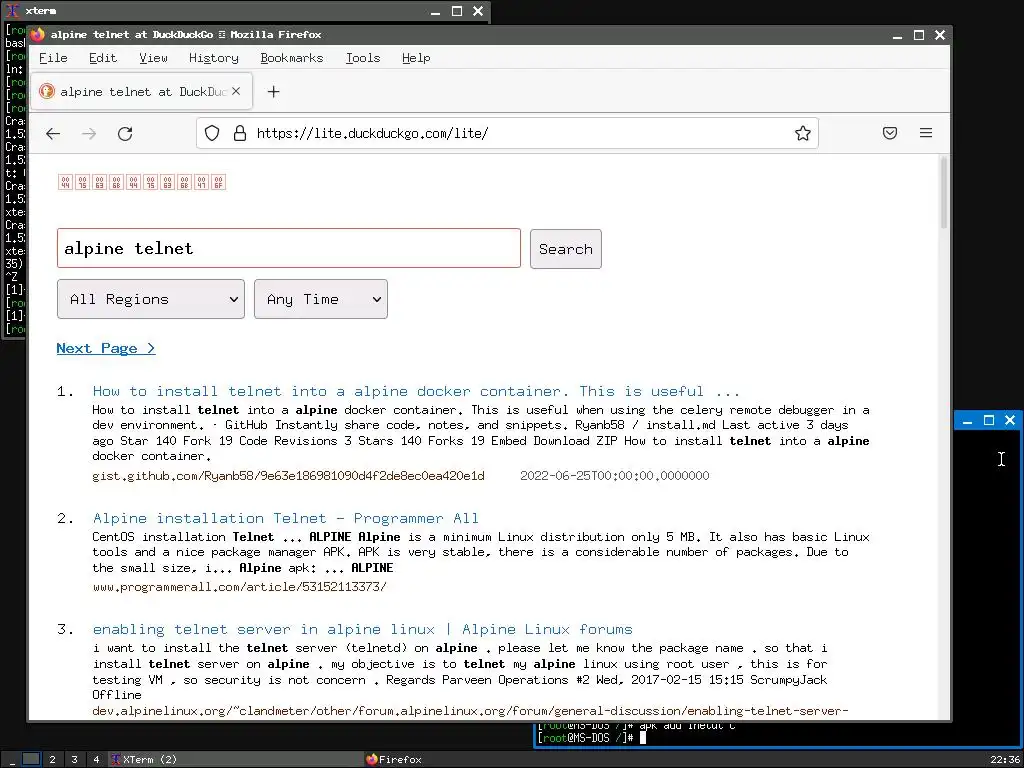Close the alpine telnet DuckDuckGo tab
The image size is (1024, 768).
pos(236,91)
